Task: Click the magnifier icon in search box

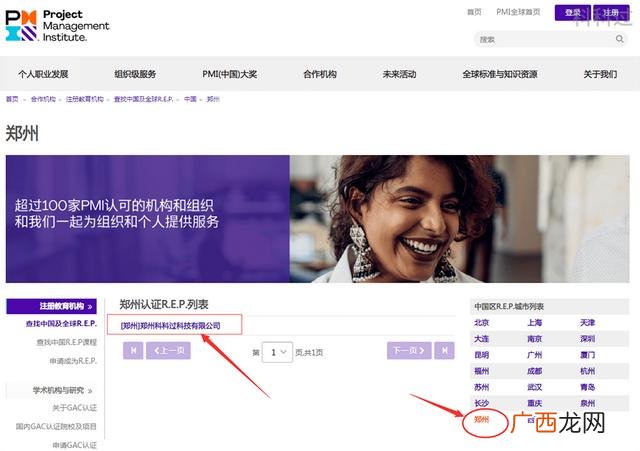Action: point(619,39)
